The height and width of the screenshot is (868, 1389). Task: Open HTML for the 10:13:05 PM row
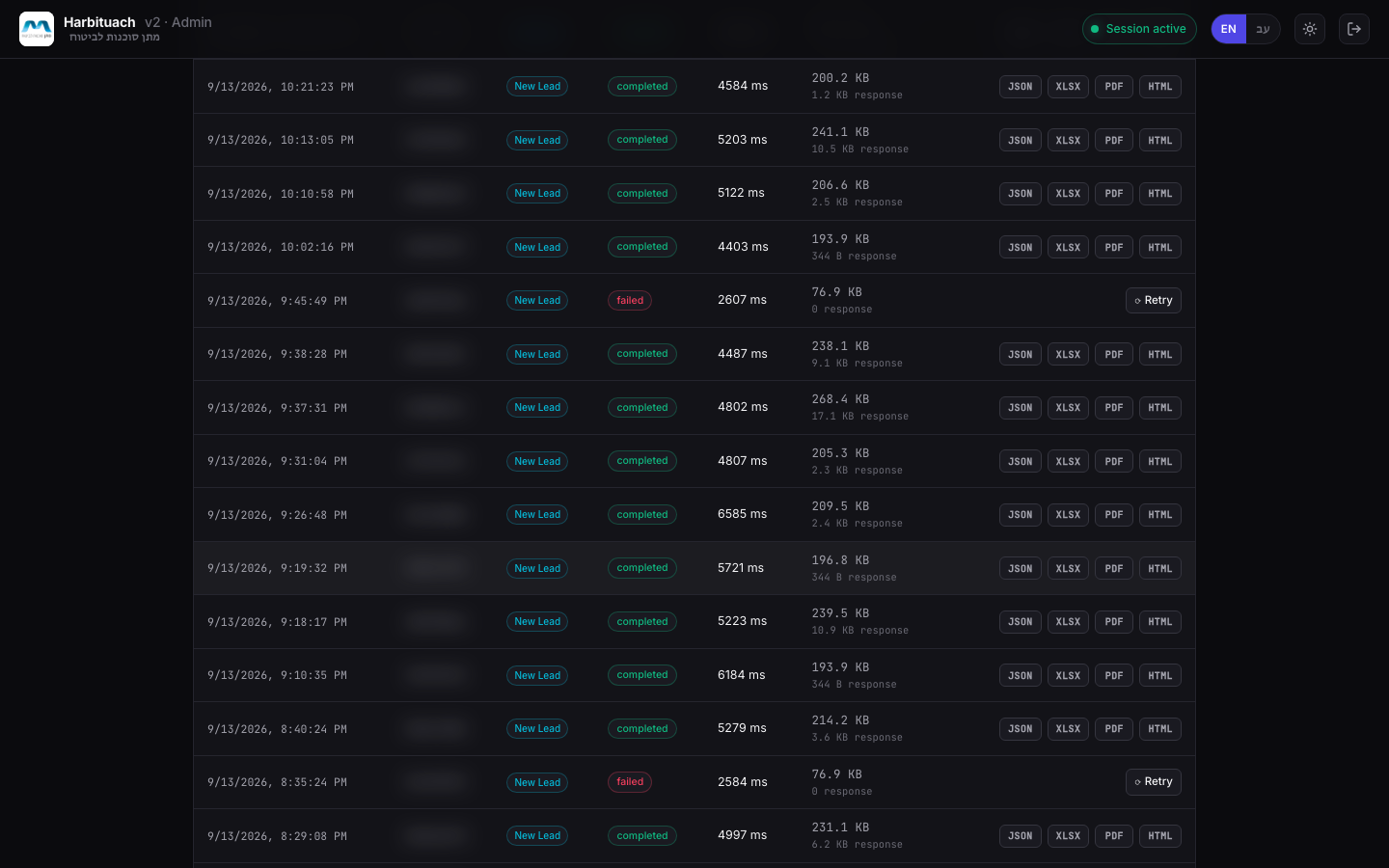click(1160, 141)
